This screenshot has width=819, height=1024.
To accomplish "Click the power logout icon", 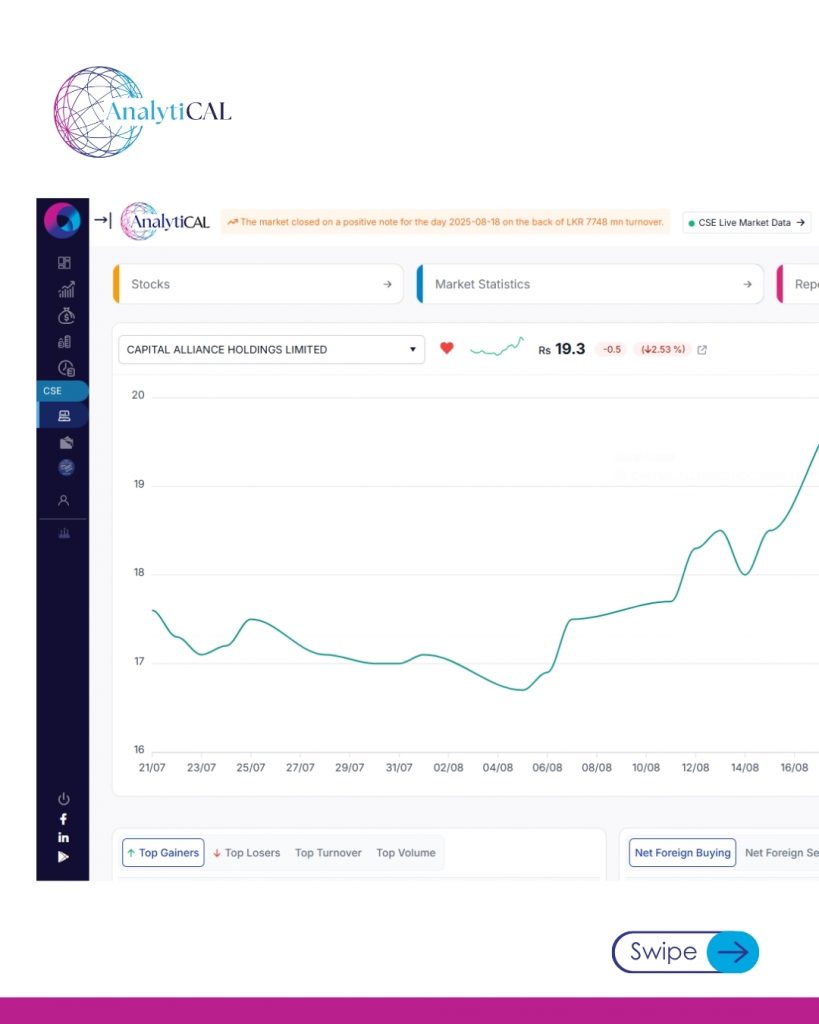I will pyautogui.click(x=64, y=799).
